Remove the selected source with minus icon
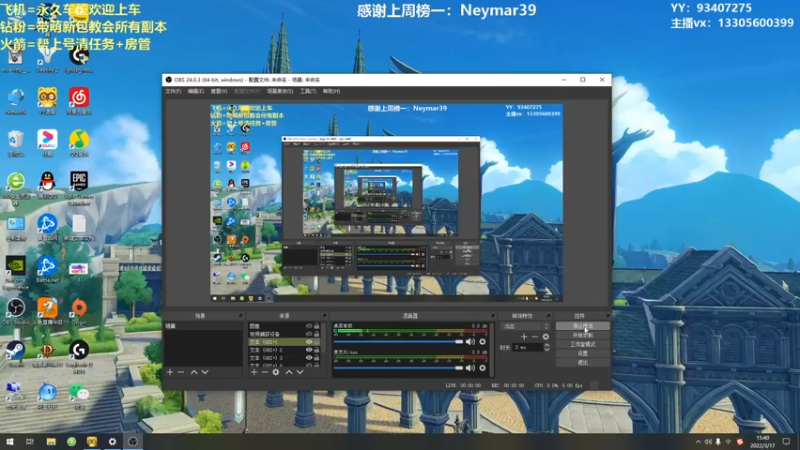The width and height of the screenshot is (800, 450). (x=265, y=372)
